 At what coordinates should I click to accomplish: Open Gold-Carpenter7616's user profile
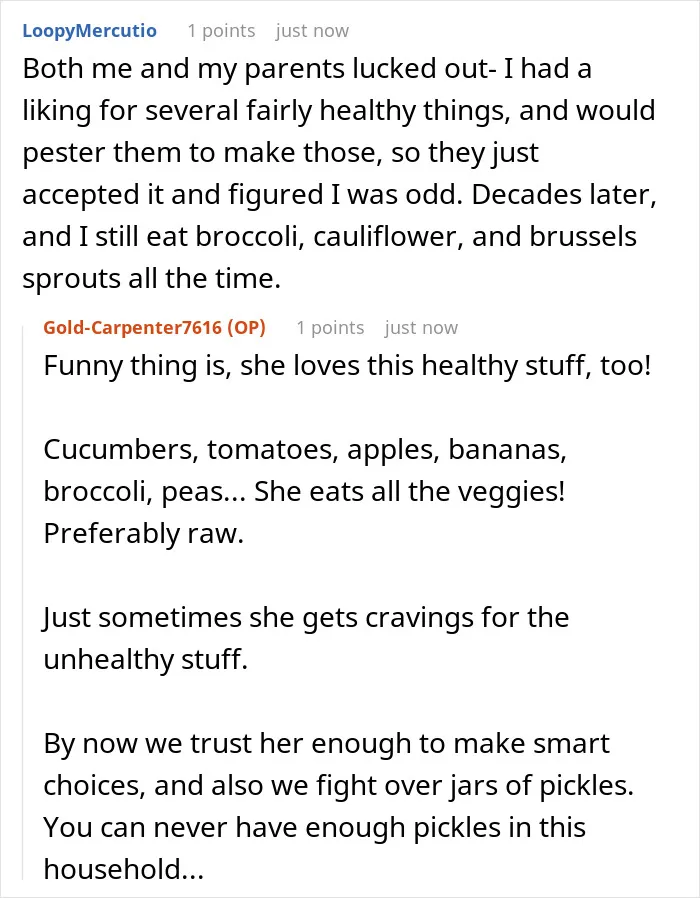pos(132,328)
